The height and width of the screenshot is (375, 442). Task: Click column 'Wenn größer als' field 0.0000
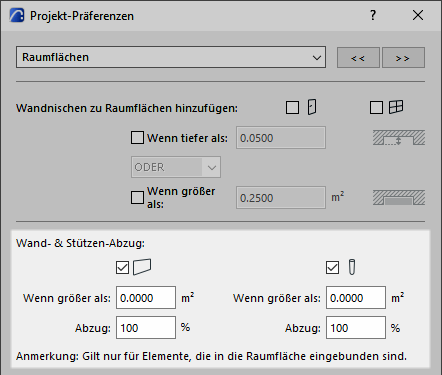tap(356, 297)
